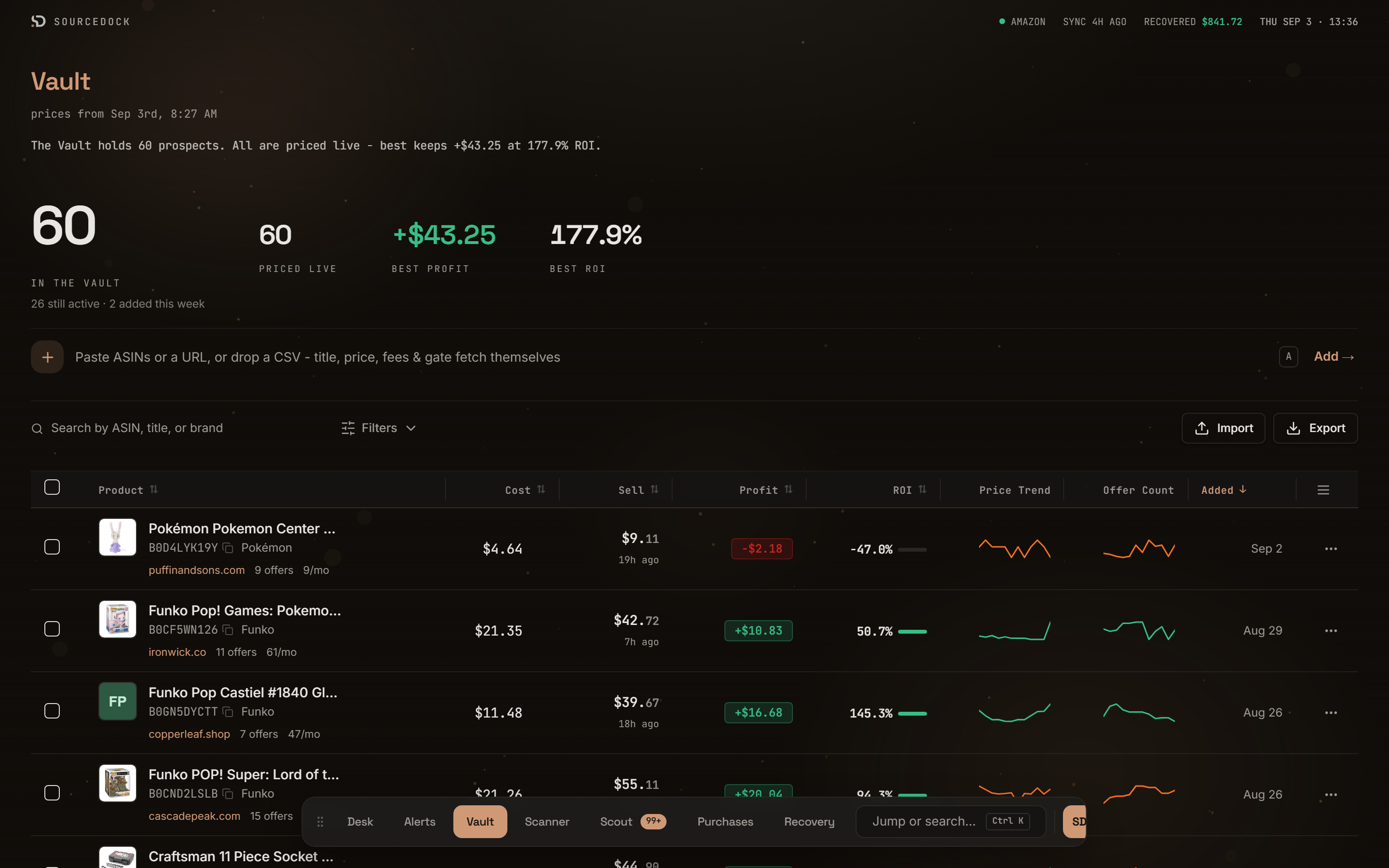Click the 99+ badge on Scout
The image size is (1389, 868).
coord(653,821)
